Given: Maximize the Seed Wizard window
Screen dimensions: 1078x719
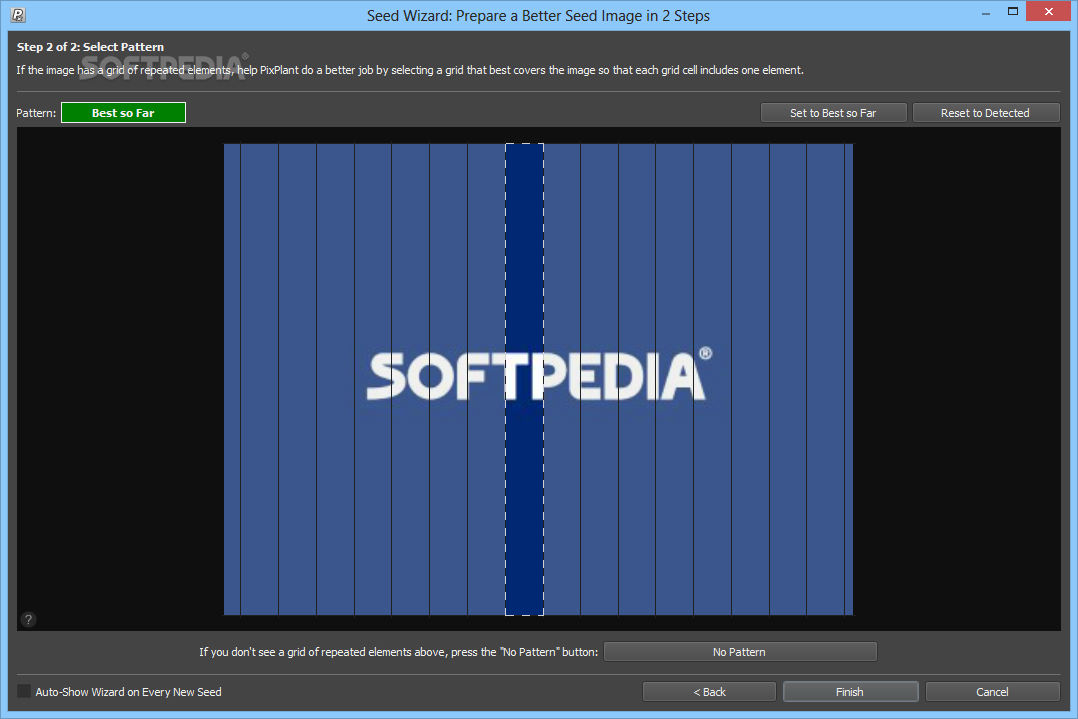Looking at the screenshot, I should point(1013,12).
